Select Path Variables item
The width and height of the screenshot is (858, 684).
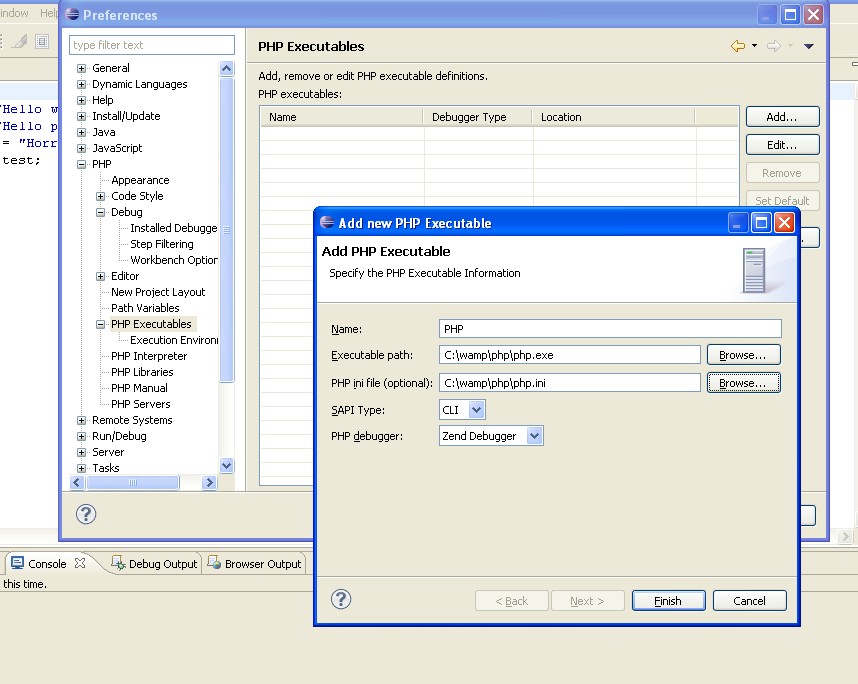(x=145, y=308)
